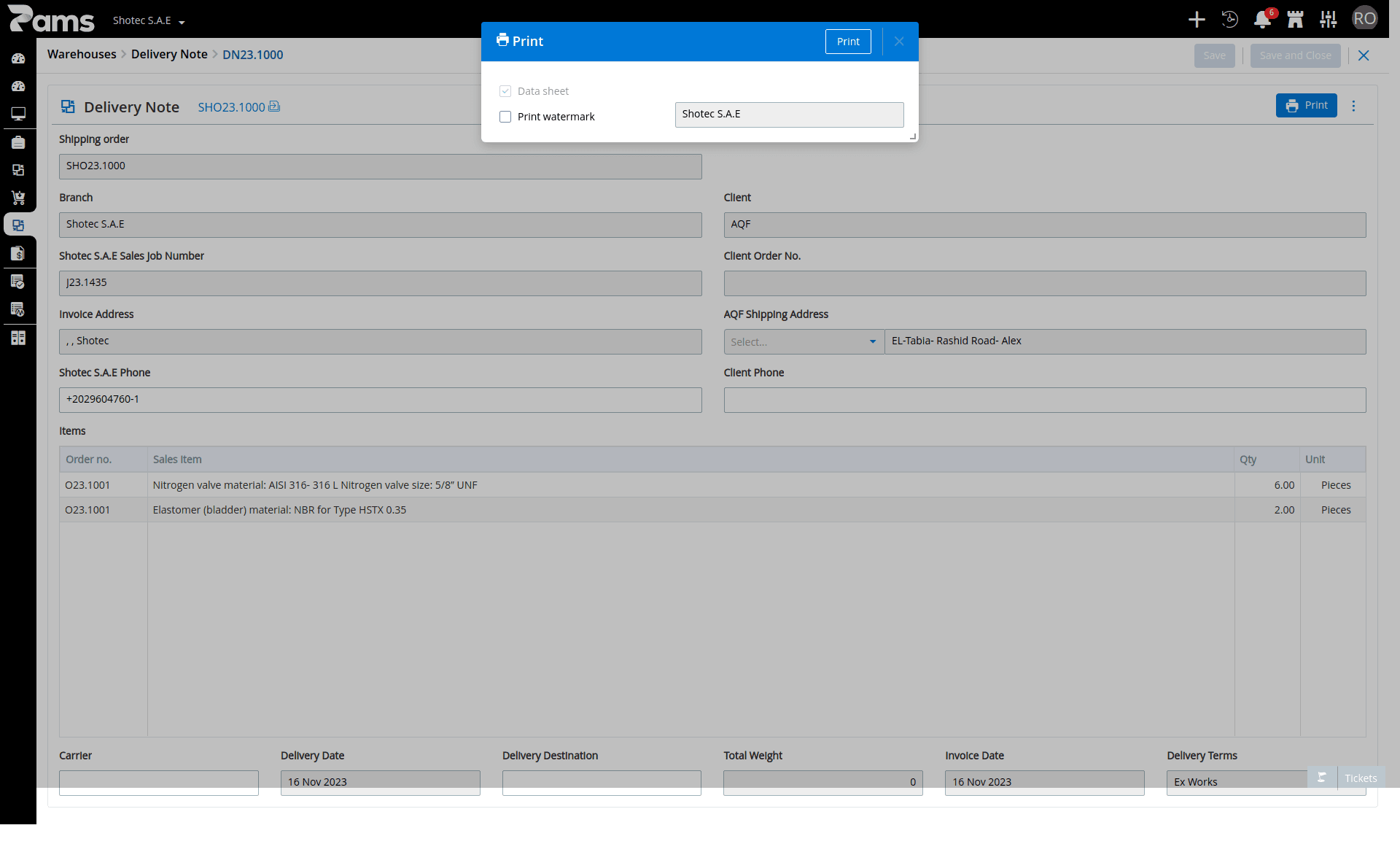
Task: Close the Print dialog
Action: click(899, 42)
